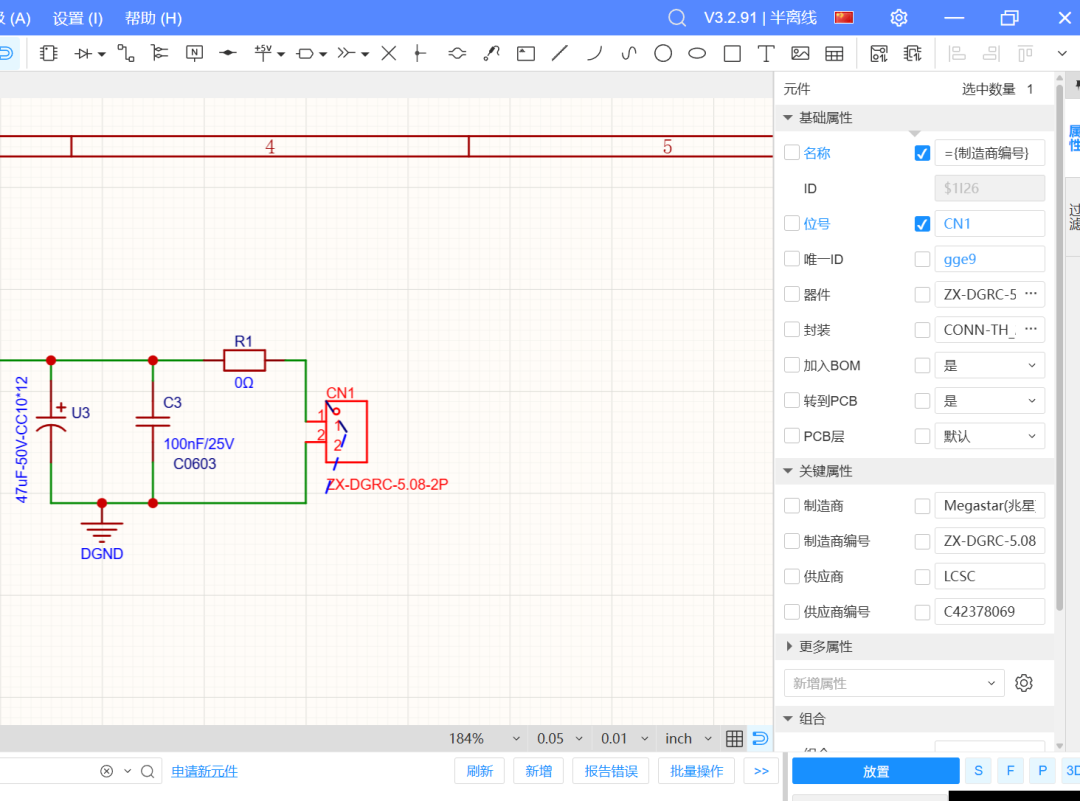The image size is (1080, 801).
Task: Click the insert image tool icon
Action: click(800, 53)
